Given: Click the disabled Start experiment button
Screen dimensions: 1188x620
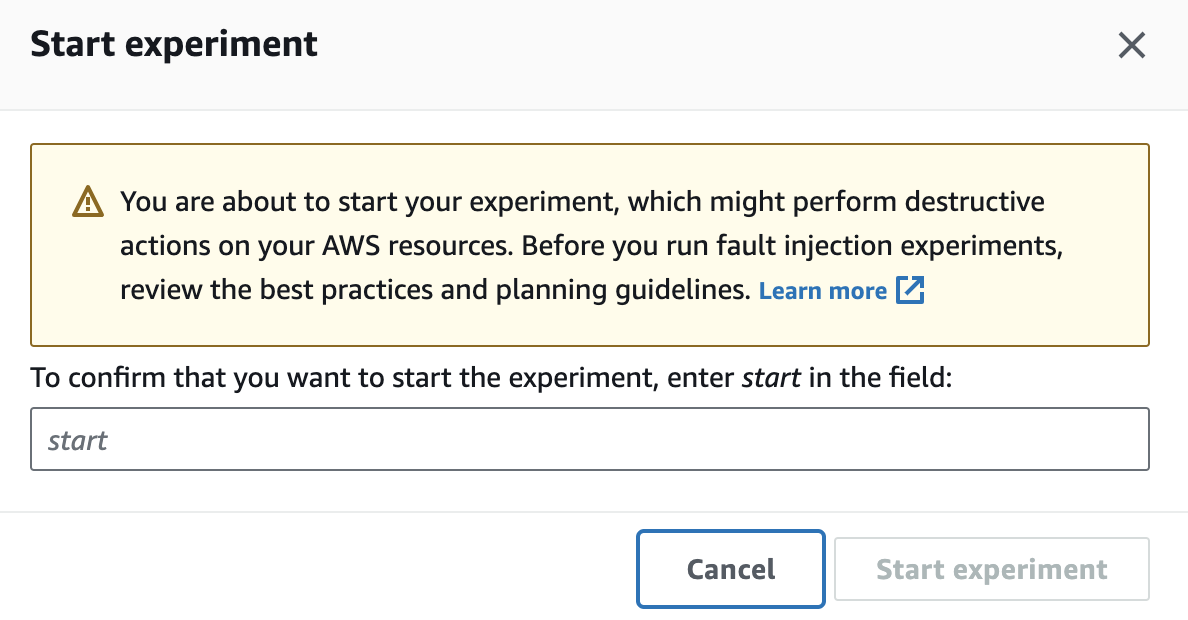Looking at the screenshot, I should (992, 569).
